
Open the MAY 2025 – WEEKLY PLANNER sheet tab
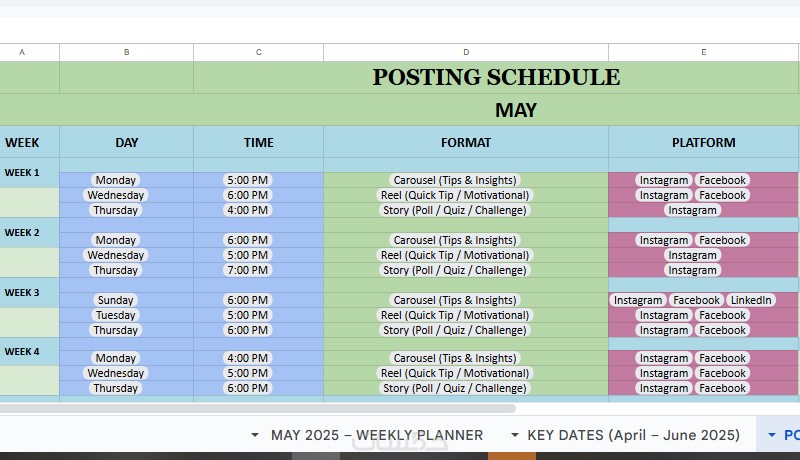pos(377,435)
